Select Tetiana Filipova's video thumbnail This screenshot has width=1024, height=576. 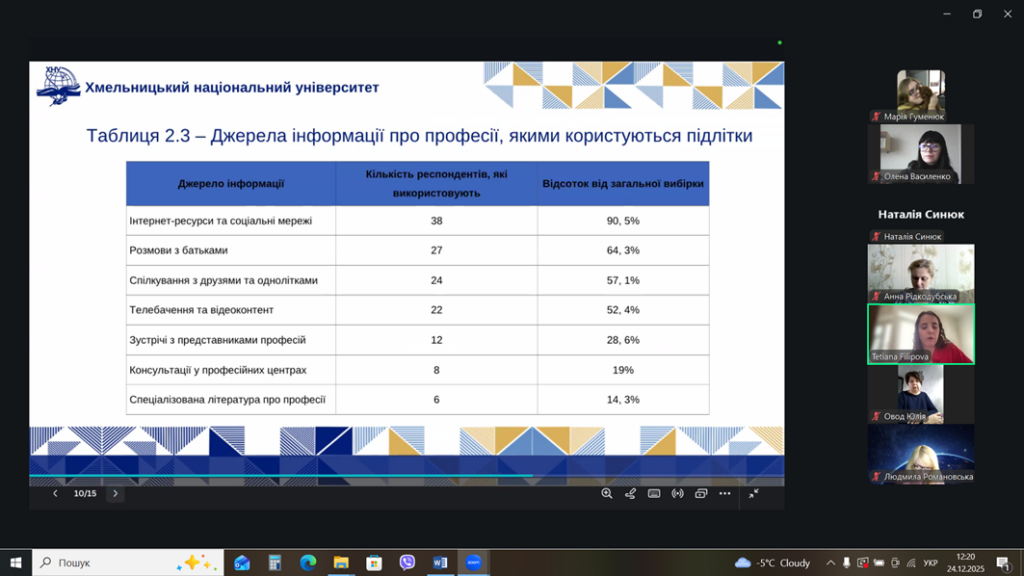[921, 334]
